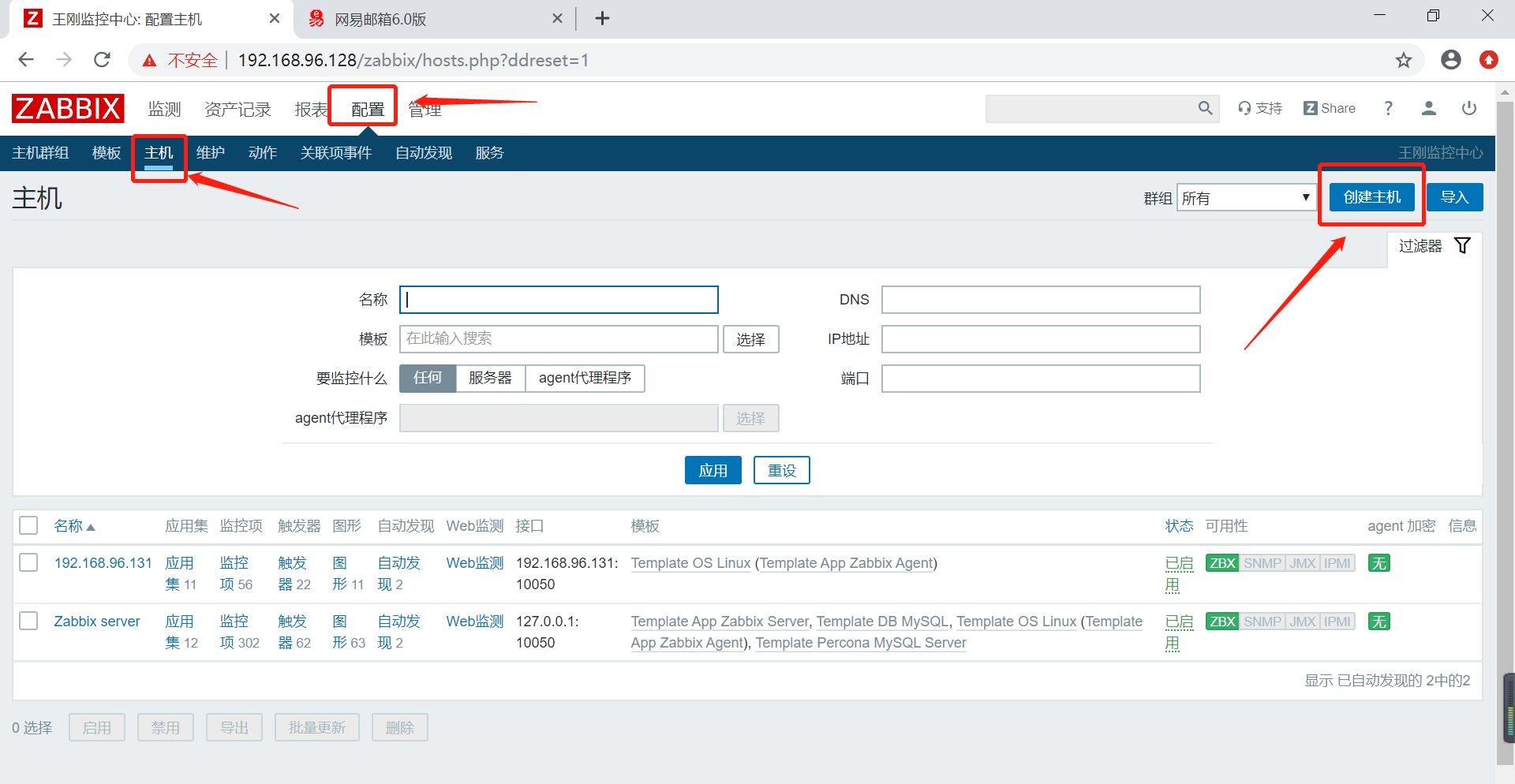The height and width of the screenshot is (784, 1515).
Task: Open the user profile icon in Zabbix
Action: click(1428, 108)
